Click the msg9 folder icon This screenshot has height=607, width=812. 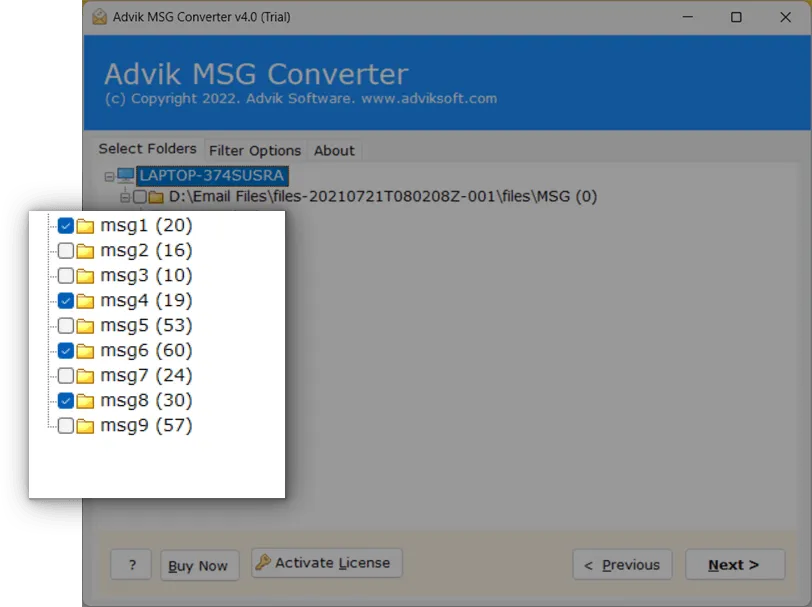85,426
